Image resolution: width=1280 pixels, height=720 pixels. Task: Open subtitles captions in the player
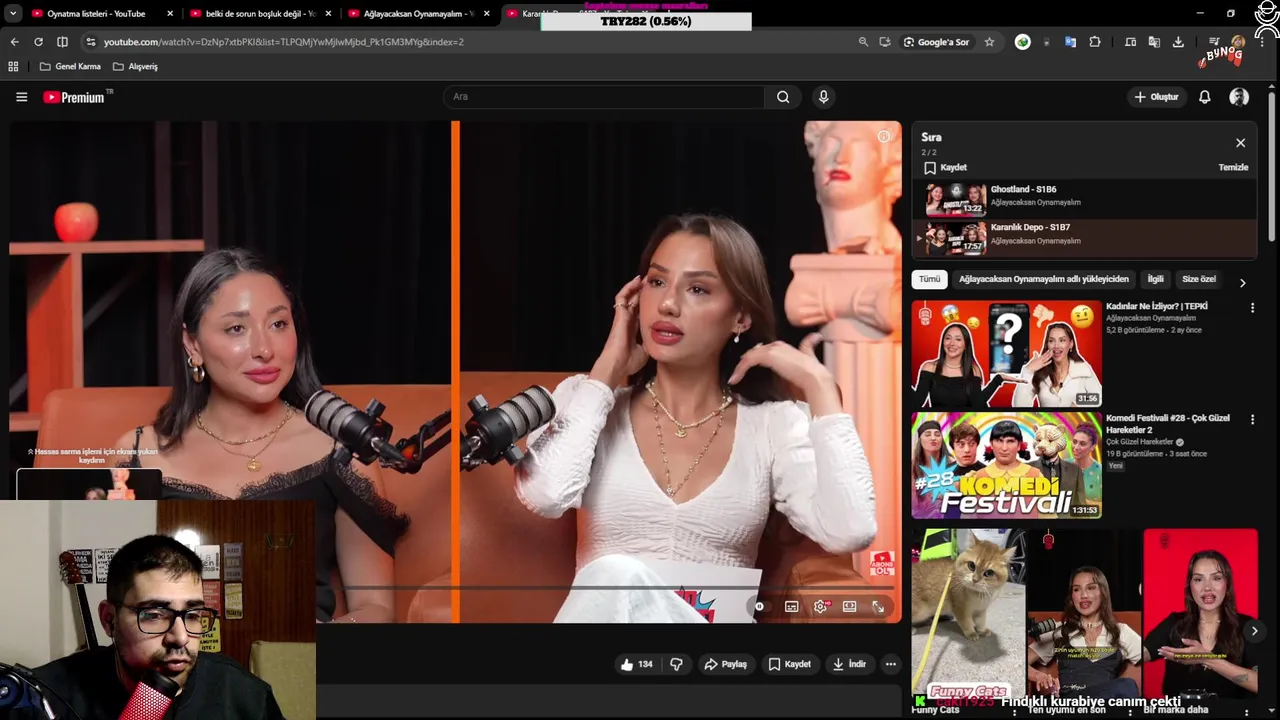(x=792, y=606)
